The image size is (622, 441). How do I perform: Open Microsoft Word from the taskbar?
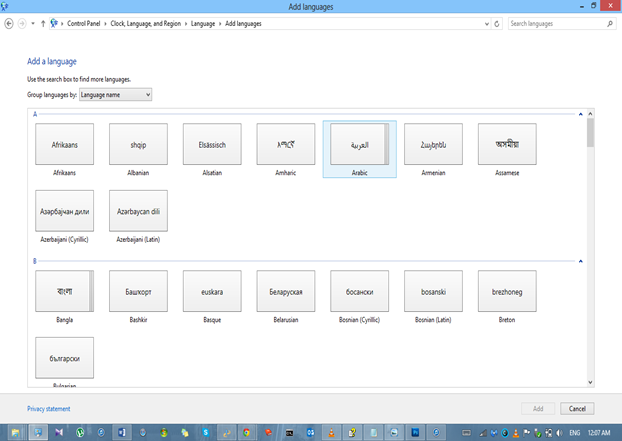pos(122,433)
